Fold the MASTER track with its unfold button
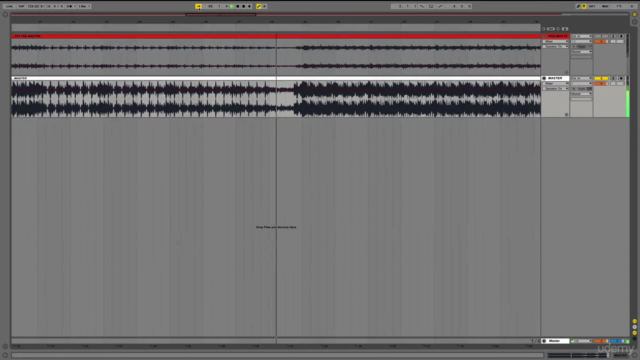This screenshot has height=360, width=640. pos(544,78)
